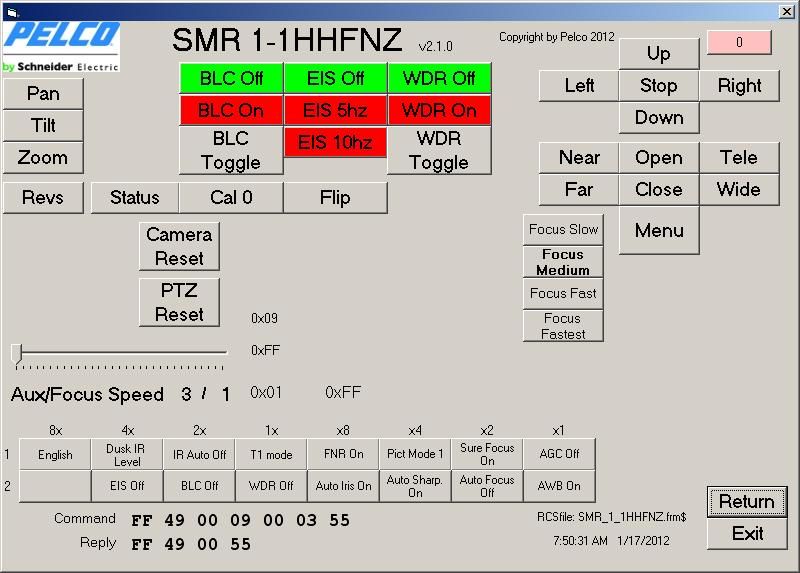The height and width of the screenshot is (573, 800).
Task: Enable BLC On red button
Action: click(x=231, y=110)
